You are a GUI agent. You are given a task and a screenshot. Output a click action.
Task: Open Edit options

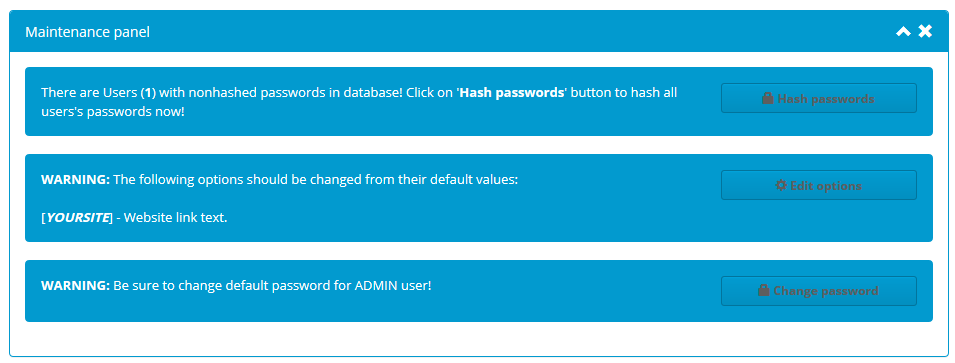(x=819, y=185)
